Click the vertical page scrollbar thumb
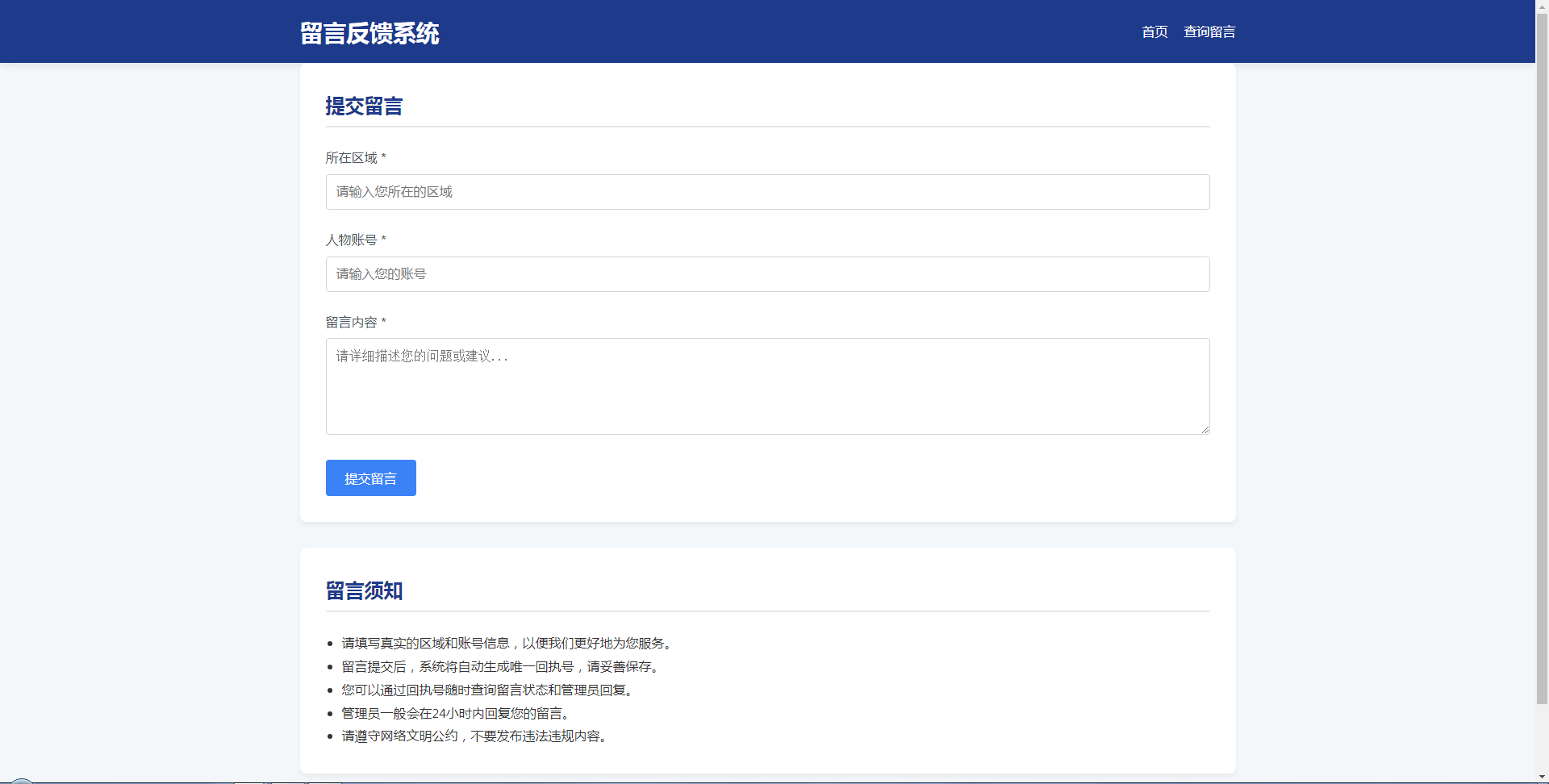1549x784 pixels. [1542, 355]
